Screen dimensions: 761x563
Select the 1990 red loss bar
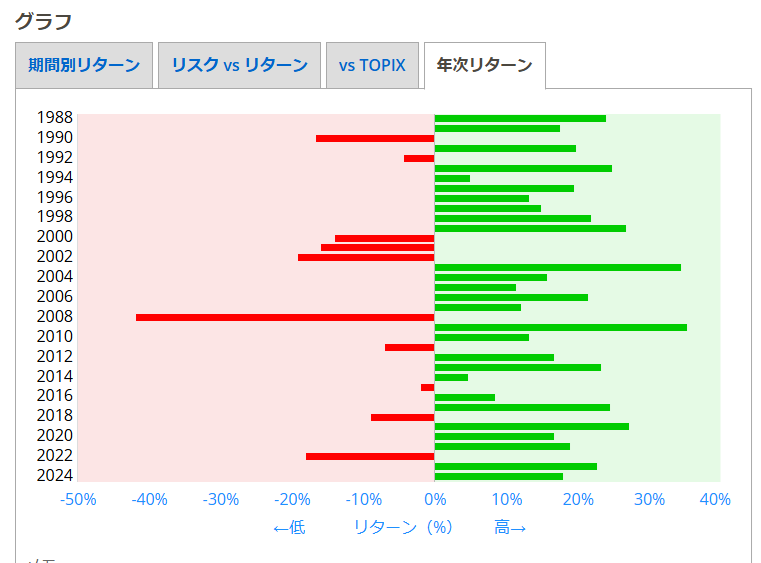point(375,138)
